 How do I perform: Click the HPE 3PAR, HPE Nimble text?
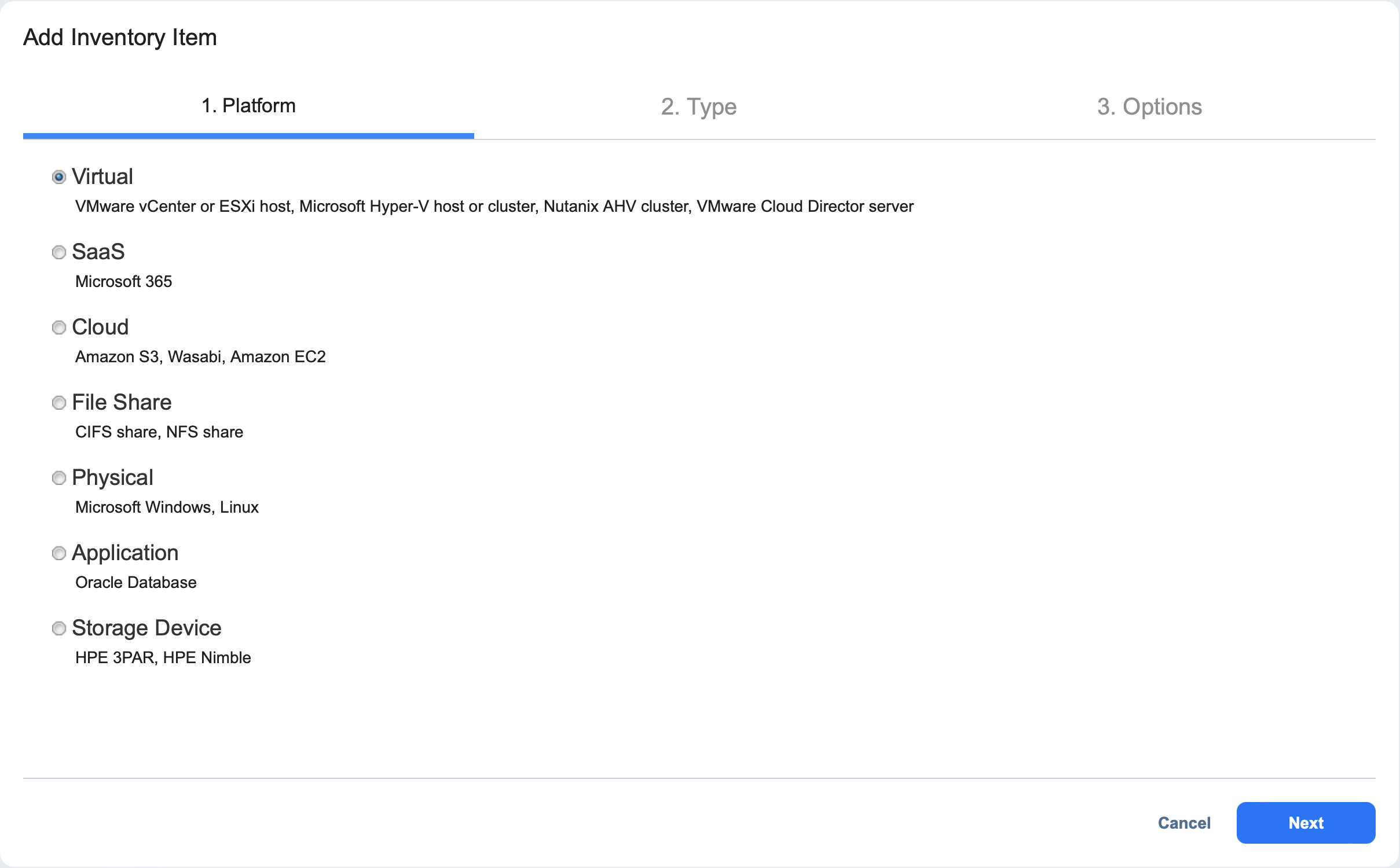coord(163,658)
